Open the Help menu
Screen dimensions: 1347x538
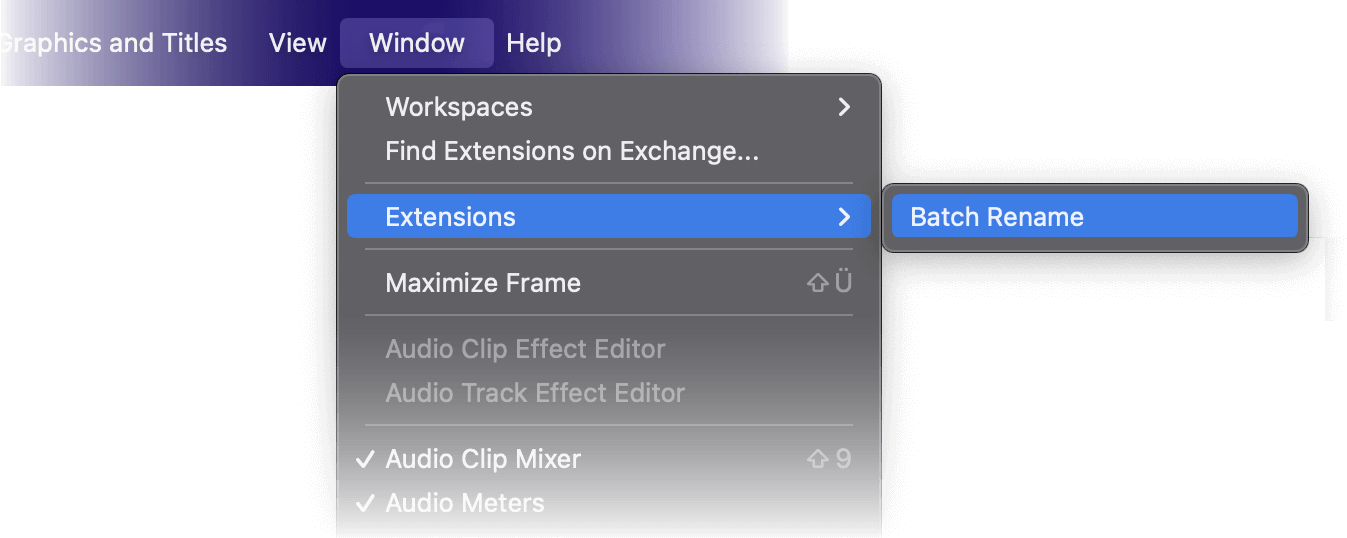click(533, 43)
